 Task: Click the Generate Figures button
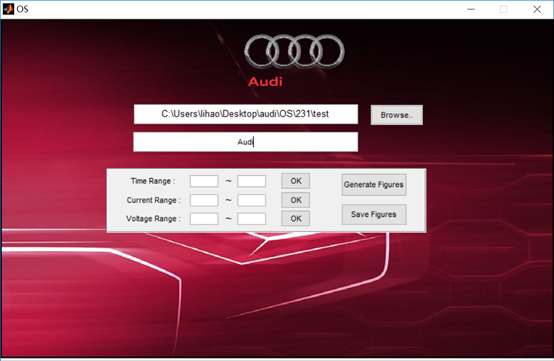(x=374, y=184)
